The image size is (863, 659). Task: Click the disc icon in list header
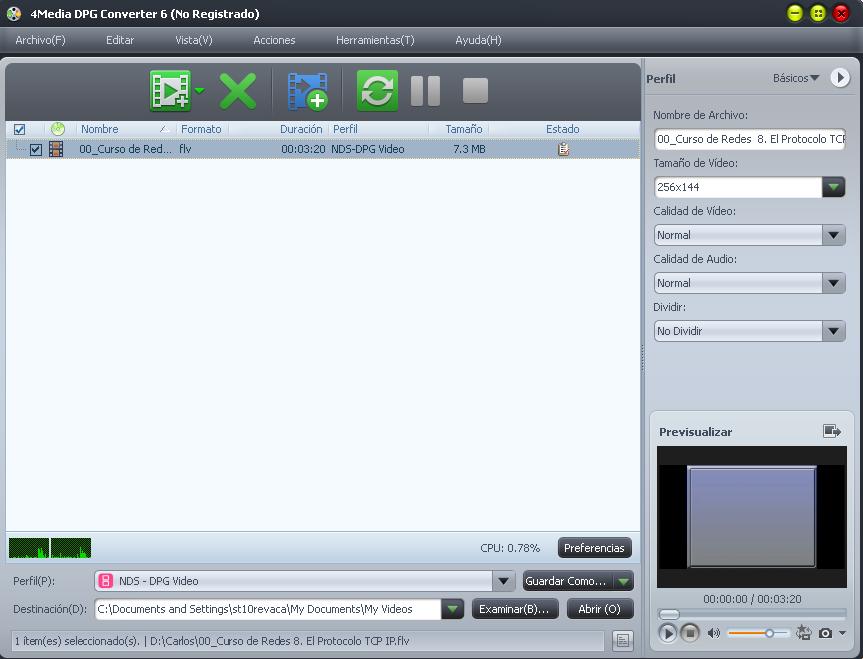click(x=58, y=129)
